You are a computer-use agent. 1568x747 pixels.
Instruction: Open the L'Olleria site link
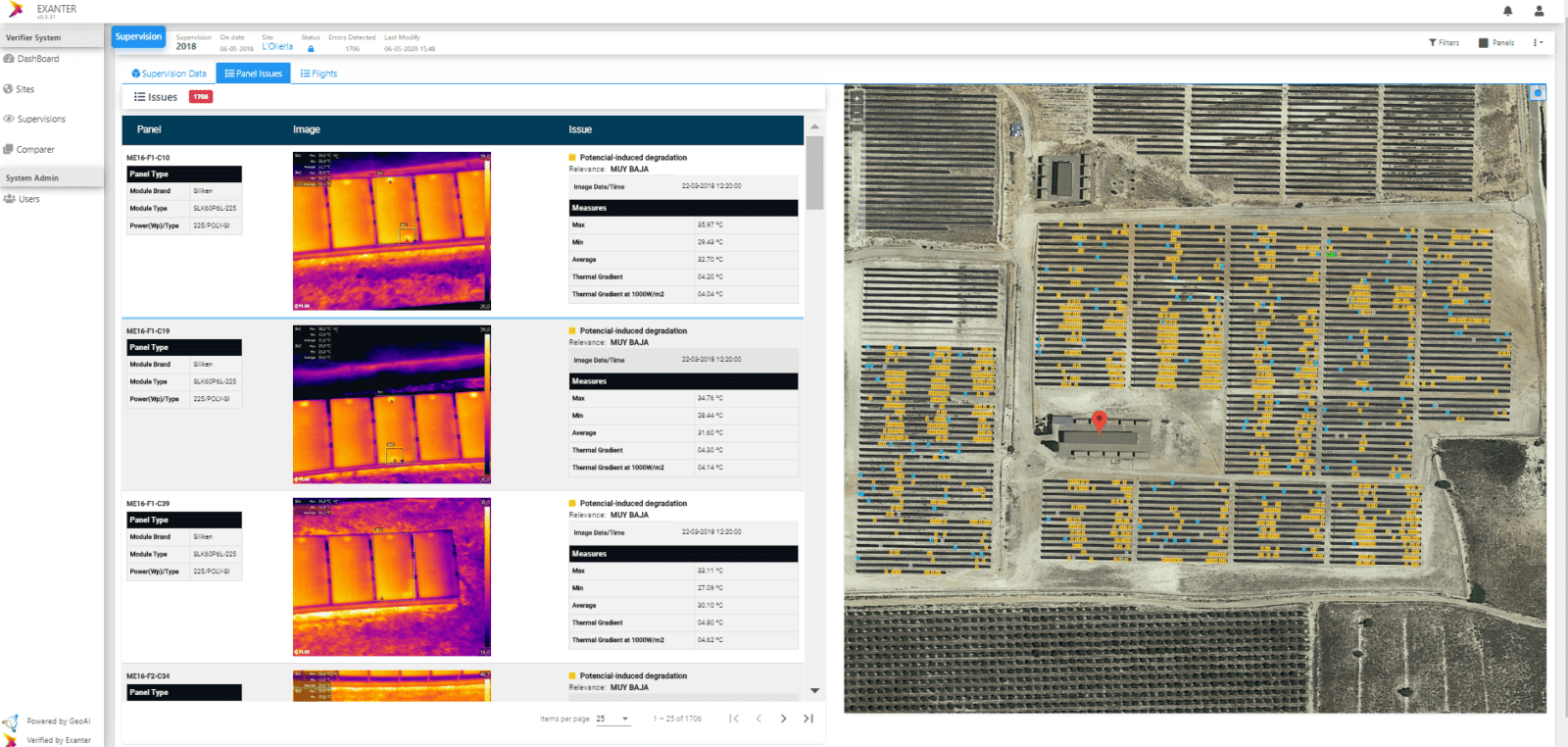pyautogui.click(x=277, y=47)
